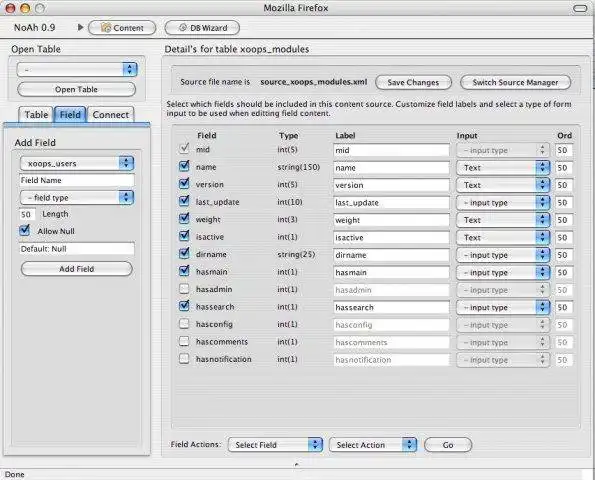Viewport: 595px width, 480px height.
Task: Open input type dropdown for hassearch row
Action: [502, 307]
